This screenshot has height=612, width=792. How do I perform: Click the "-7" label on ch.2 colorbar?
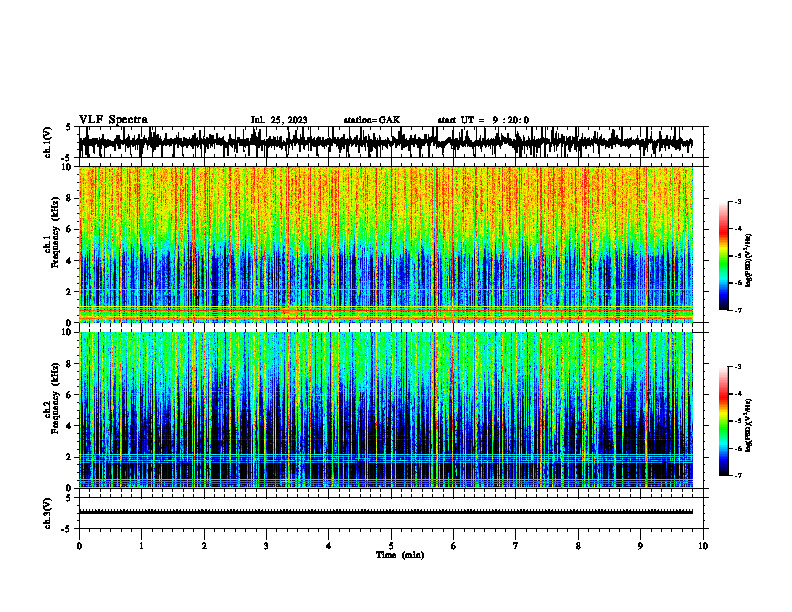coord(738,475)
